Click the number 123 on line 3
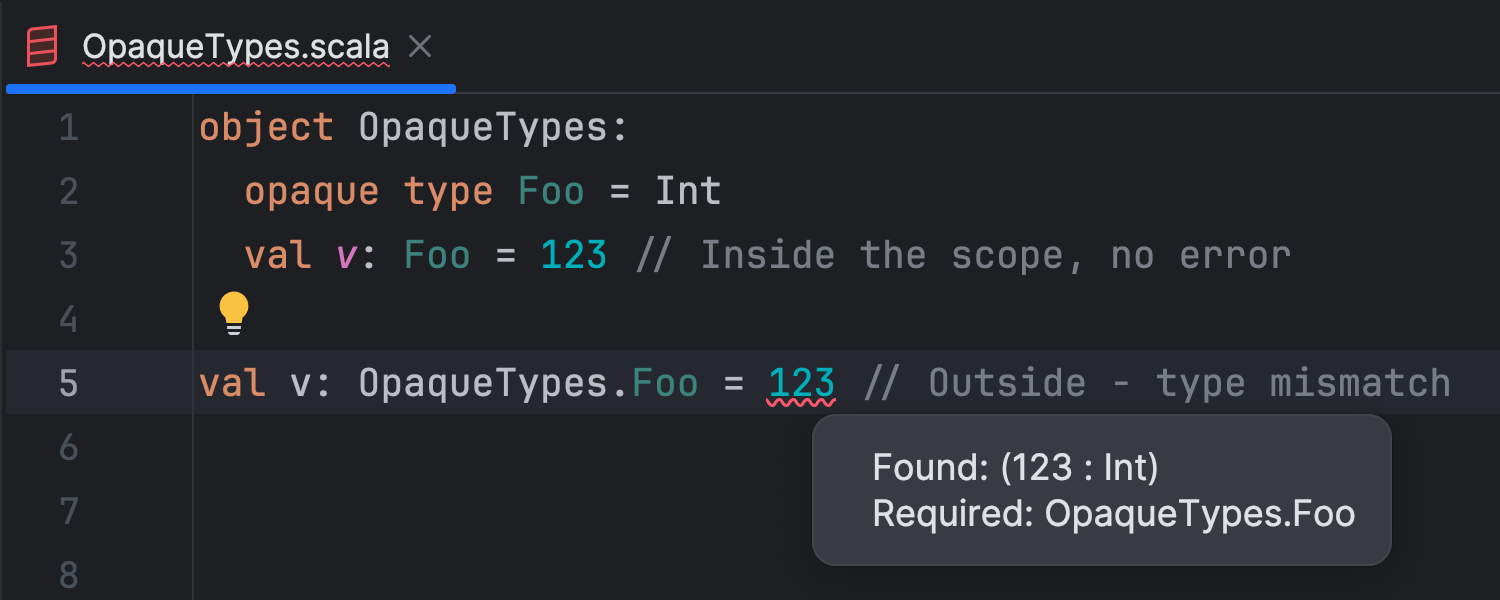Screen dimensions: 1500x600 click(x=574, y=256)
